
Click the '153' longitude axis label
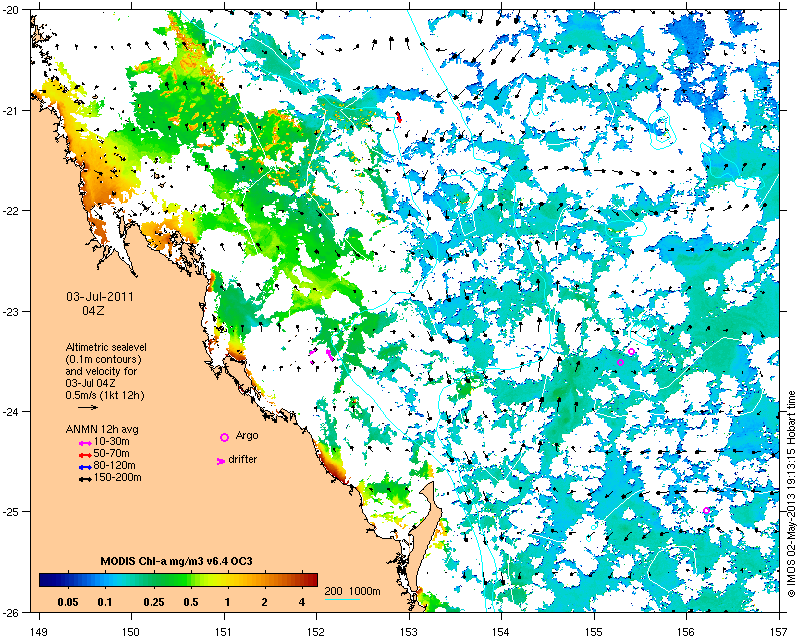click(x=409, y=632)
